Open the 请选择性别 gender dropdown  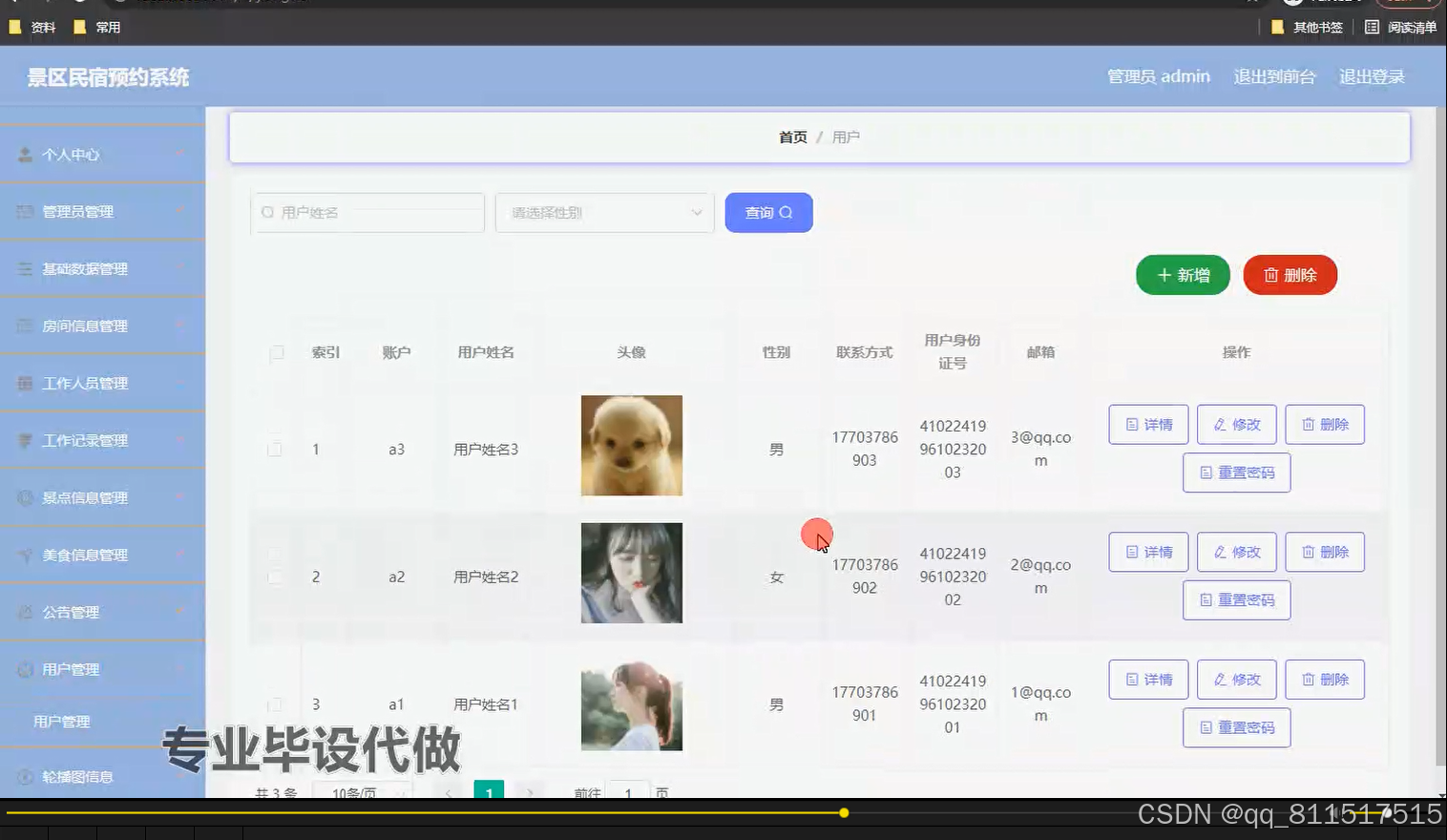(604, 212)
